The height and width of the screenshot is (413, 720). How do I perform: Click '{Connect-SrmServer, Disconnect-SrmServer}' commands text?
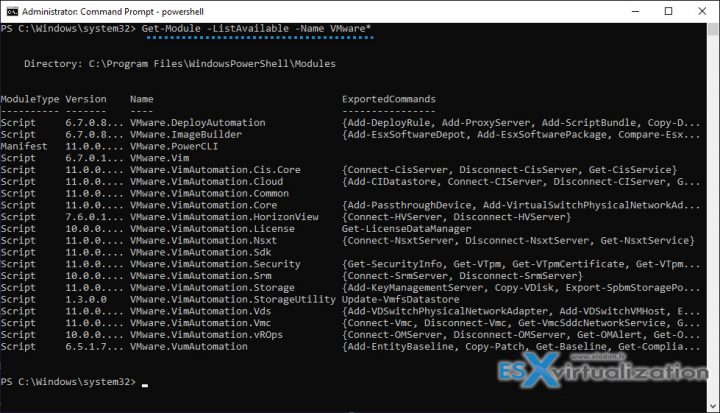[462, 276]
